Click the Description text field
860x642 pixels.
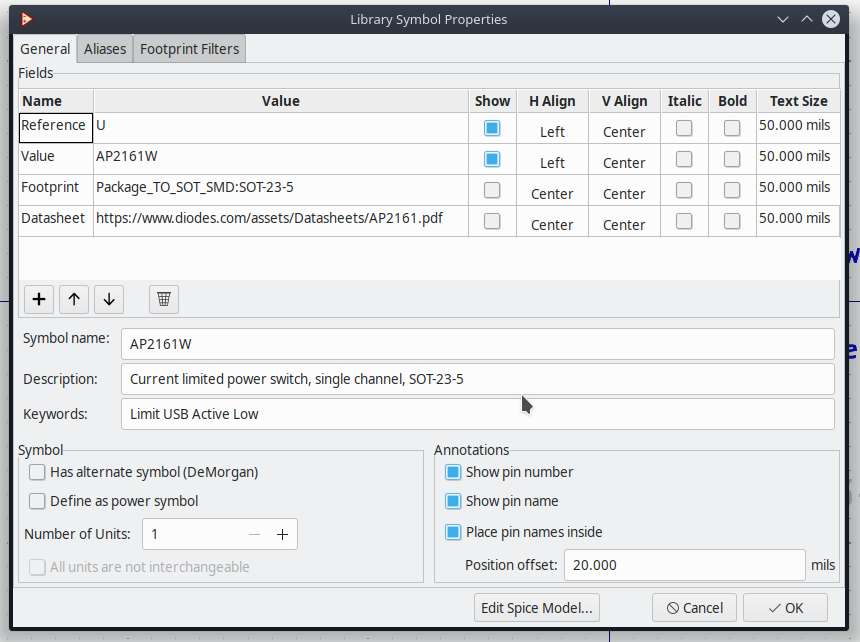pos(477,379)
